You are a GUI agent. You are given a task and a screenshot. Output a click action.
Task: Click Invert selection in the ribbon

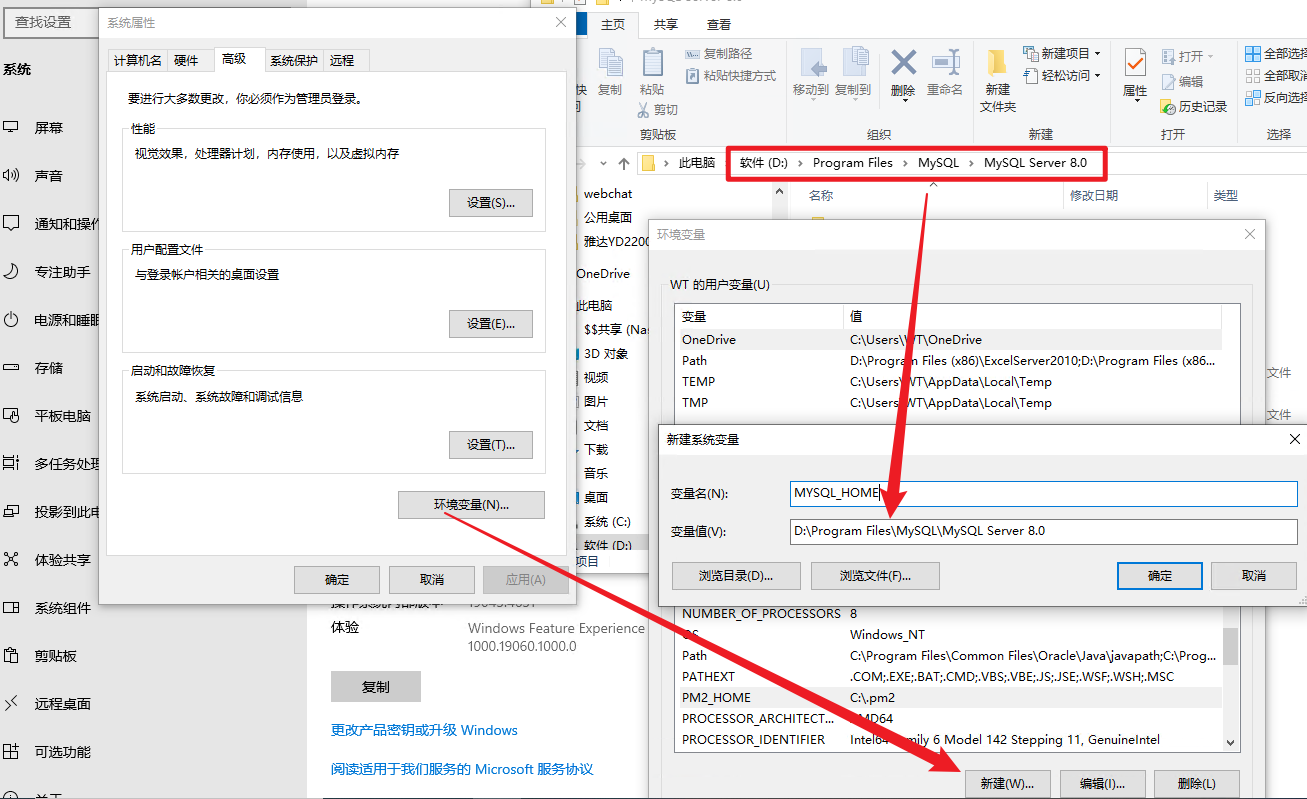point(1276,98)
